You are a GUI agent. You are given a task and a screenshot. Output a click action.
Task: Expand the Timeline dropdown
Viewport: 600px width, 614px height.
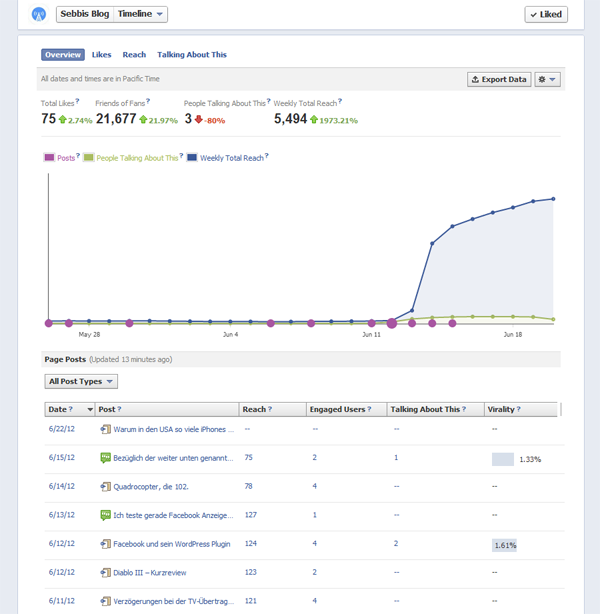pos(140,14)
